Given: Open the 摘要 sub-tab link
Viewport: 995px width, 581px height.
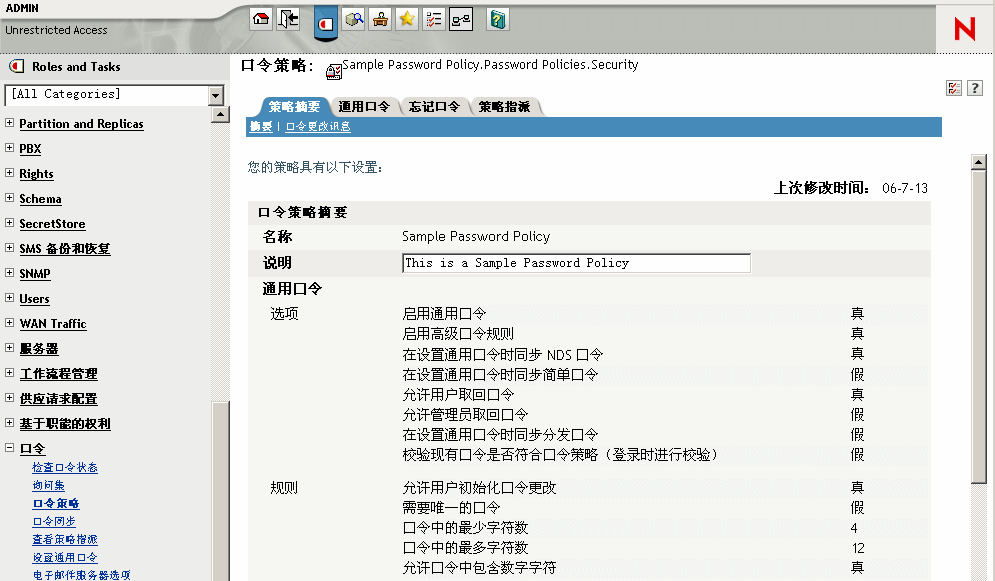Looking at the screenshot, I should (261, 126).
